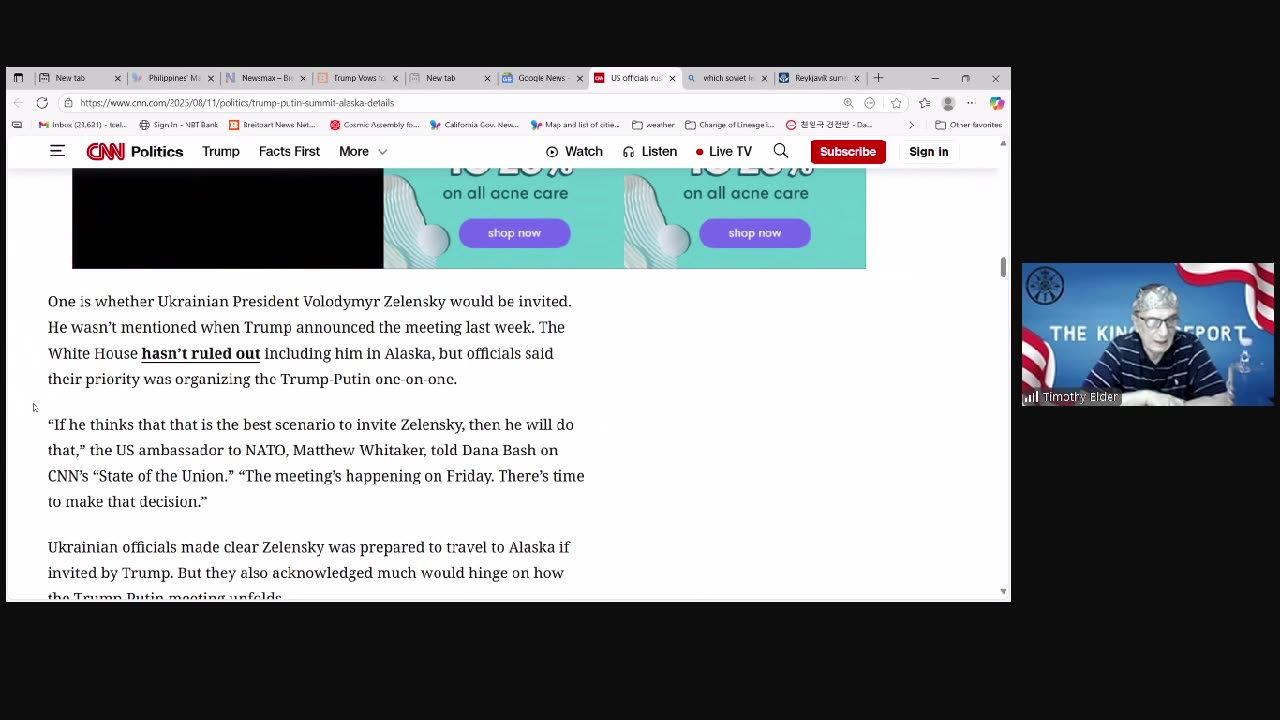Click the black video player area
Image resolution: width=1280 pixels, height=720 pixels.
click(x=228, y=219)
